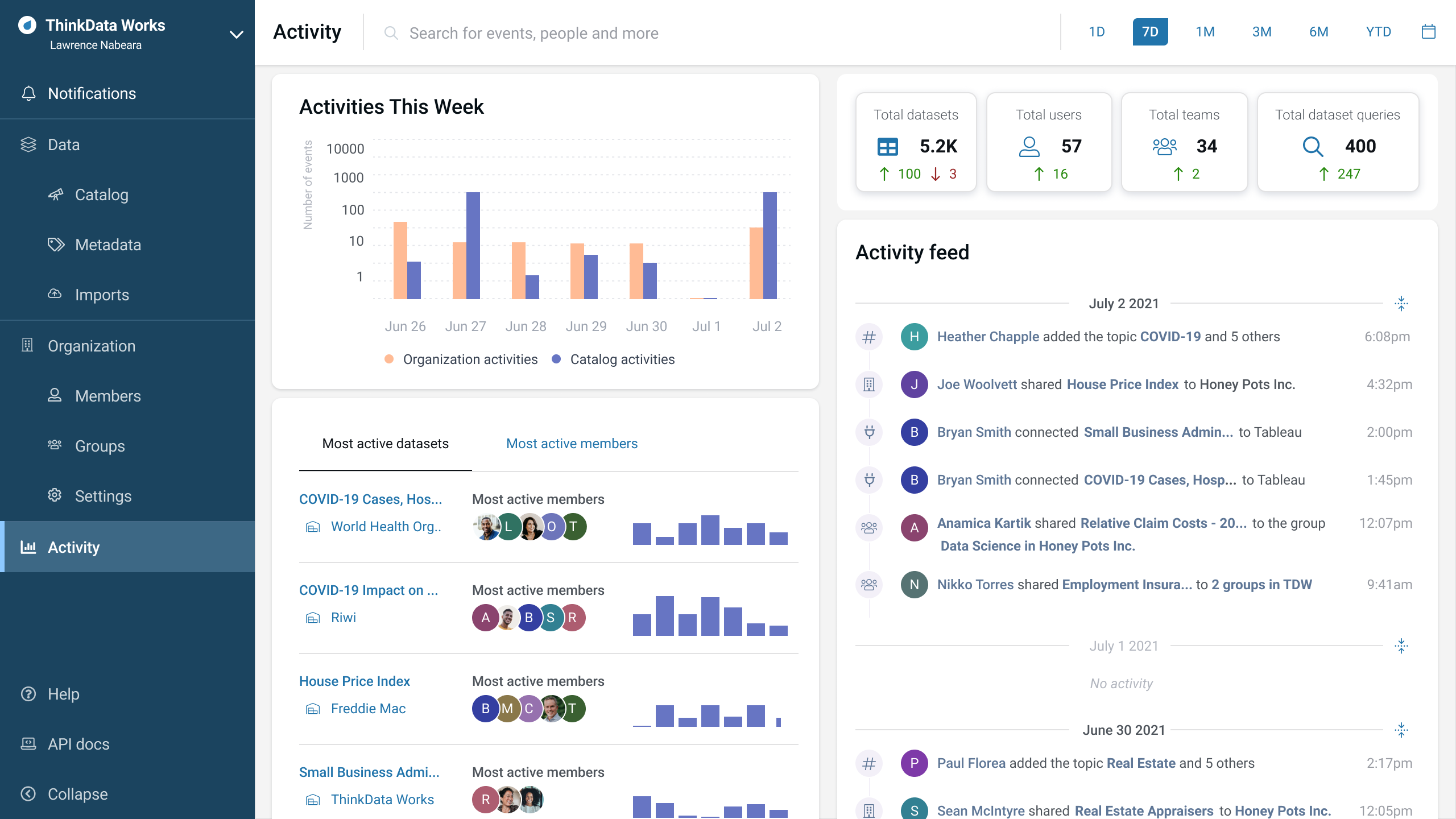Click the Groups icon in the sidebar
1456x819 pixels.
tap(55, 445)
